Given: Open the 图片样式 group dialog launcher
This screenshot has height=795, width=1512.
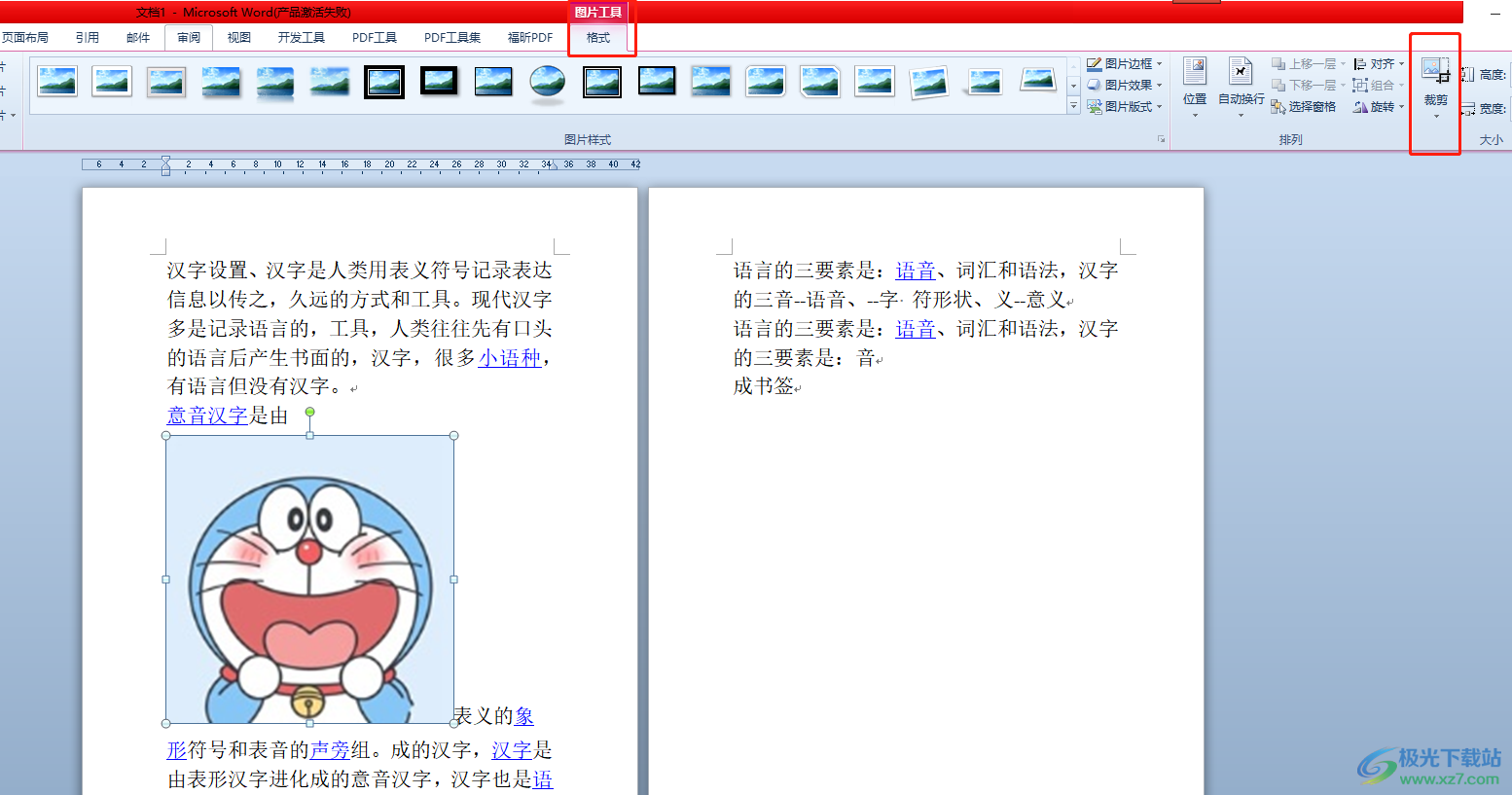Looking at the screenshot, I should (x=1161, y=139).
